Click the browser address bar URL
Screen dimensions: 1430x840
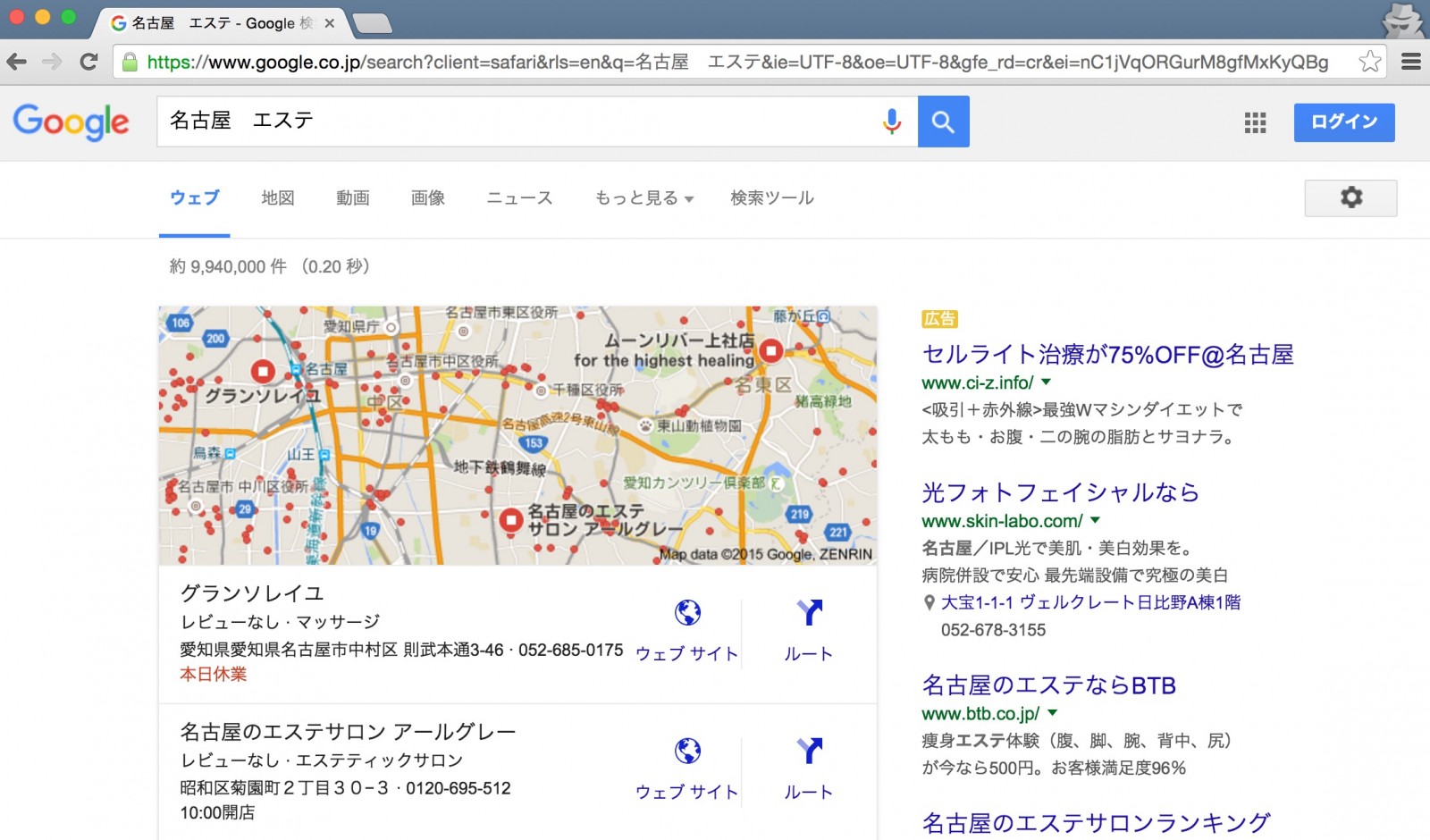737,62
